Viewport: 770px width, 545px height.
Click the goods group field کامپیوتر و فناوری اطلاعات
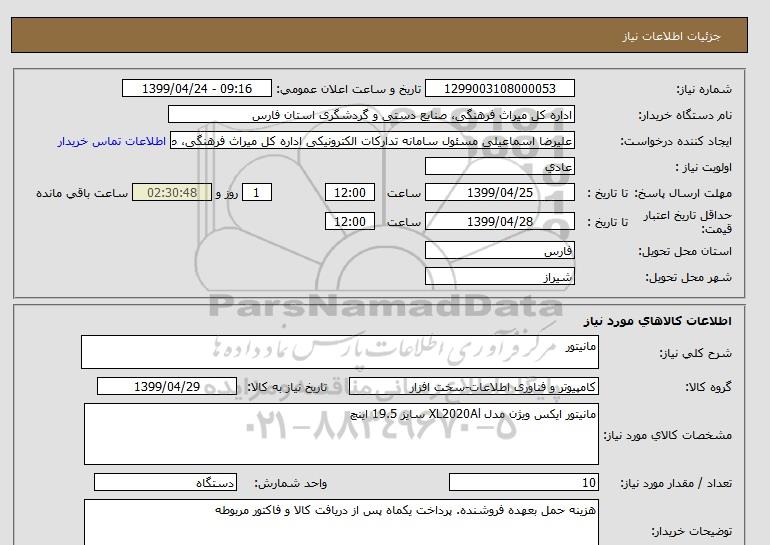[x=473, y=387]
